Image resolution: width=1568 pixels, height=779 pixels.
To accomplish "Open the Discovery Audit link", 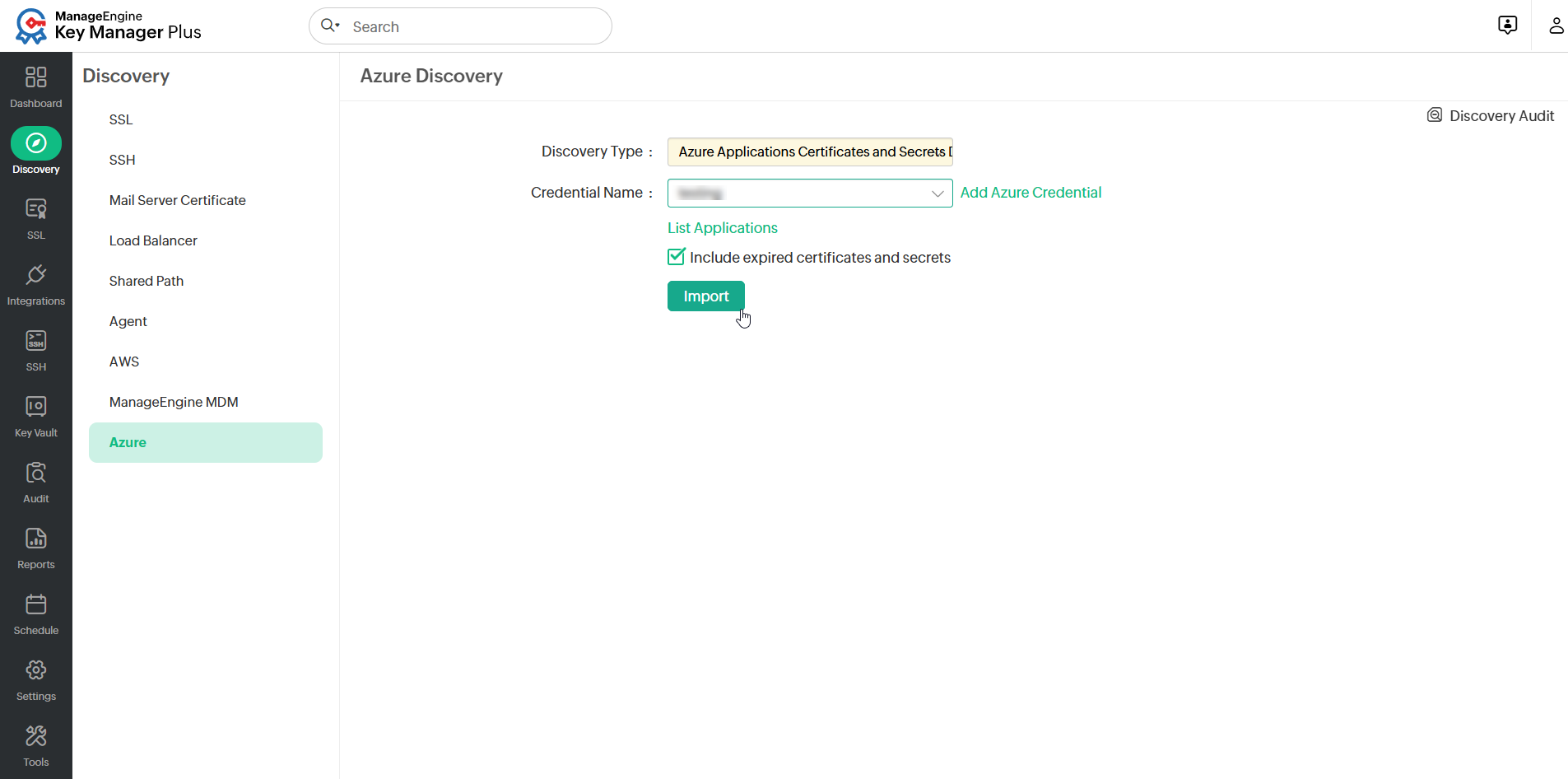I will tap(1501, 116).
